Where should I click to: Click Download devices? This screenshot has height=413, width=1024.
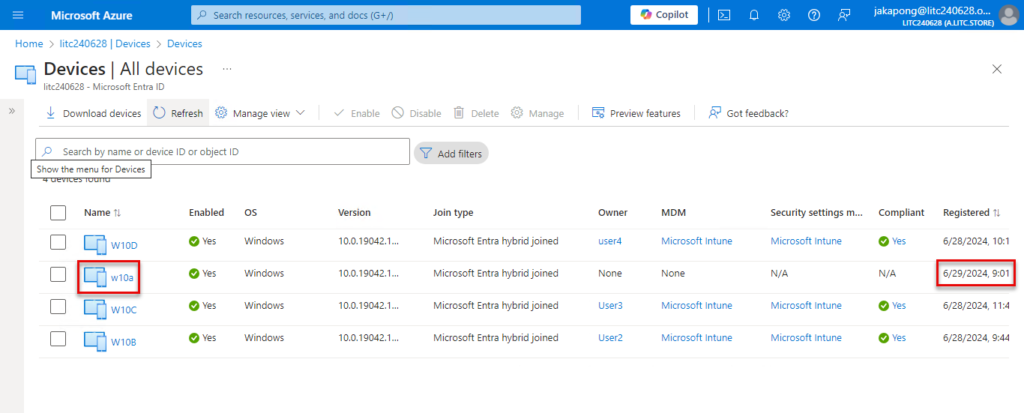[93, 113]
